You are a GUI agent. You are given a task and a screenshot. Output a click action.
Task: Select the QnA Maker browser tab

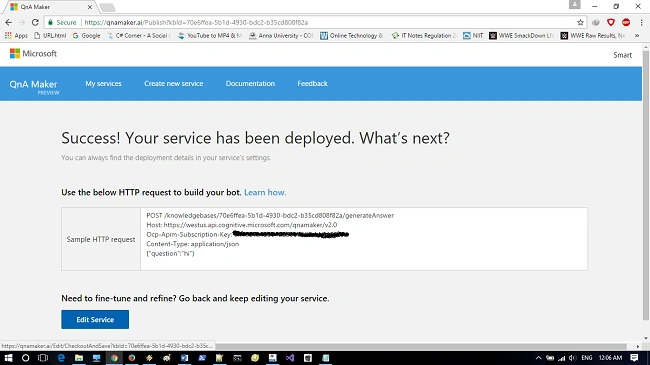coord(50,7)
